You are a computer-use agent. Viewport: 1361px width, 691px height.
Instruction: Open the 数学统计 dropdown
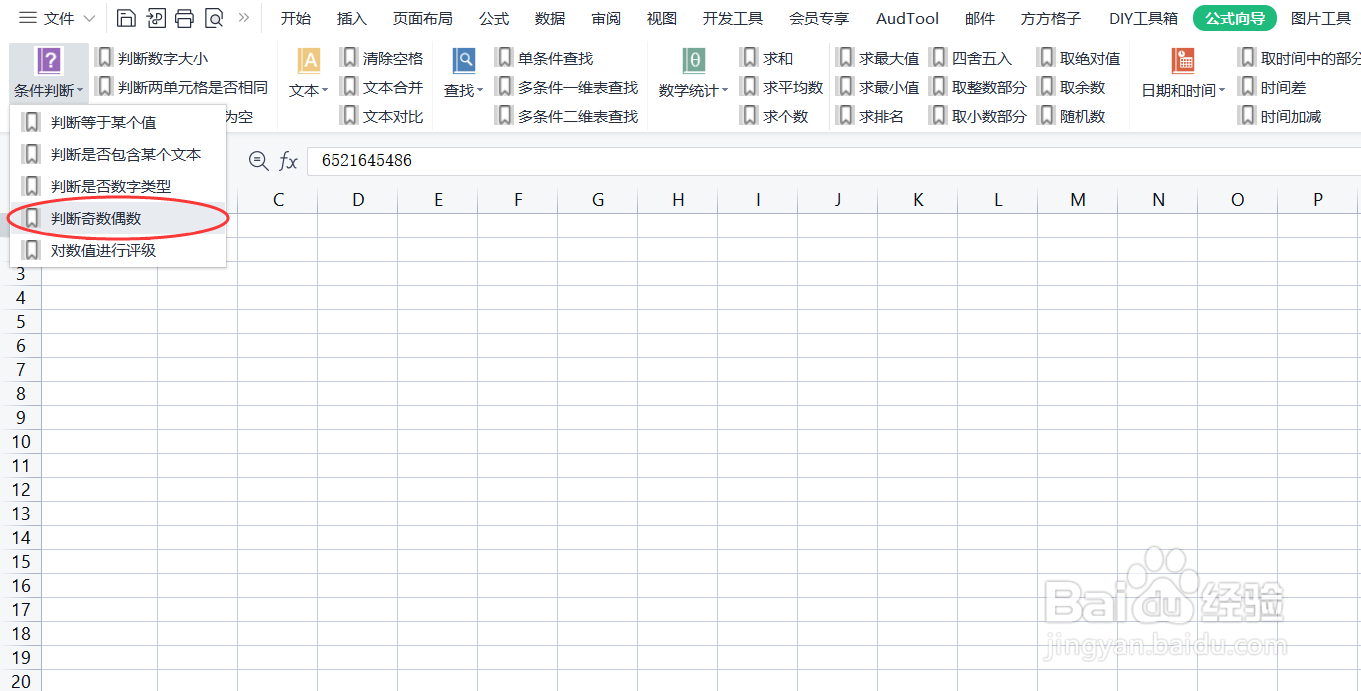pyautogui.click(x=693, y=72)
